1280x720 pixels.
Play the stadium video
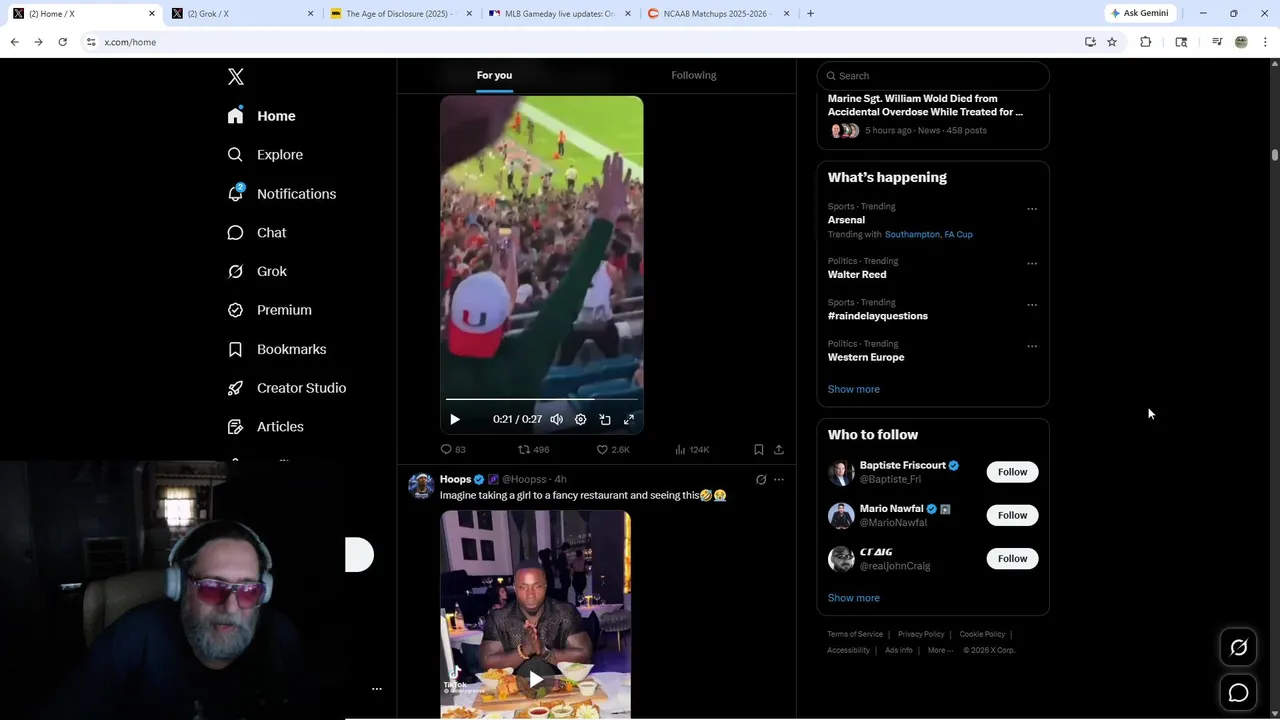tap(455, 420)
